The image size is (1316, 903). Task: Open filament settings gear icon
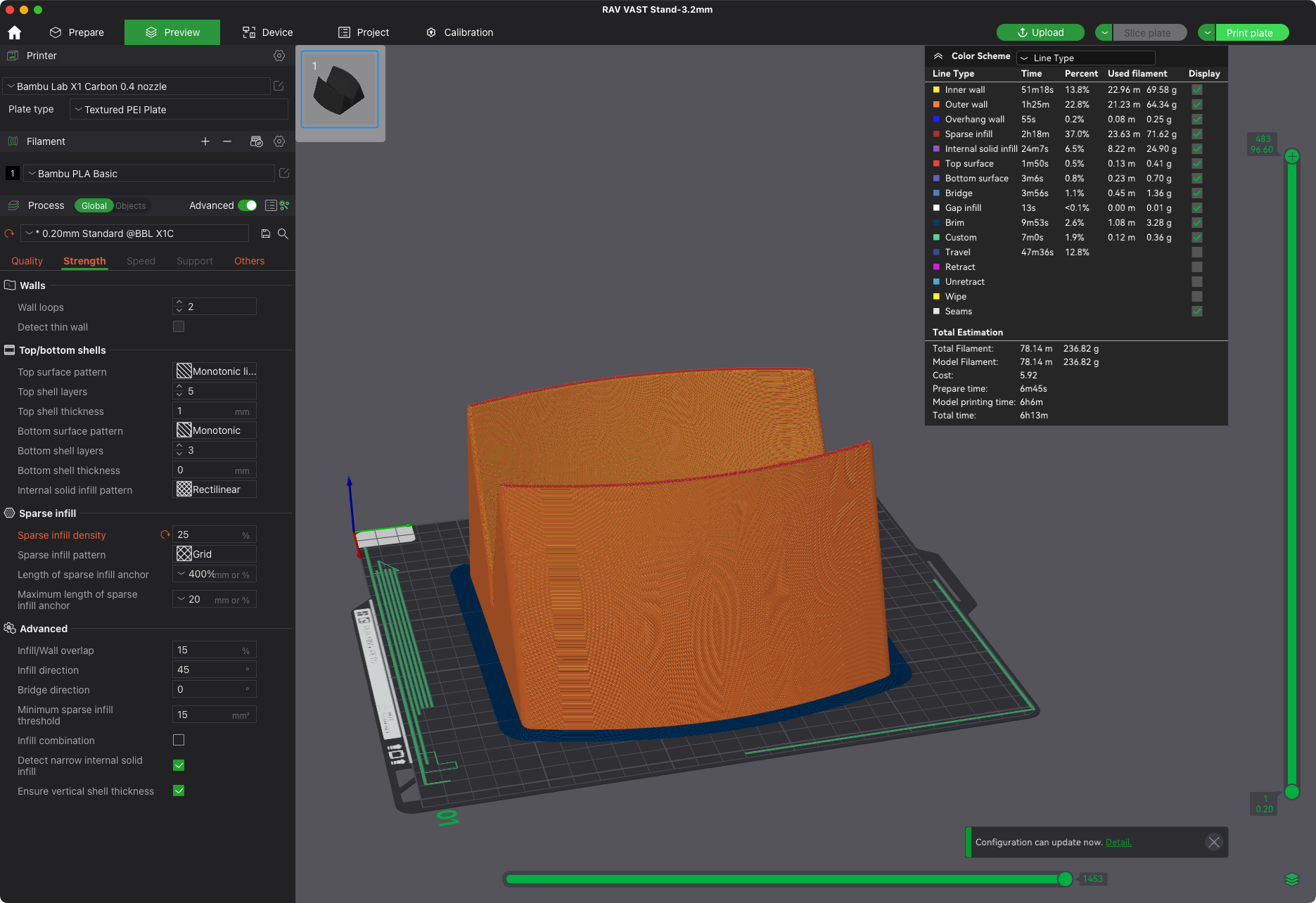pyautogui.click(x=279, y=141)
